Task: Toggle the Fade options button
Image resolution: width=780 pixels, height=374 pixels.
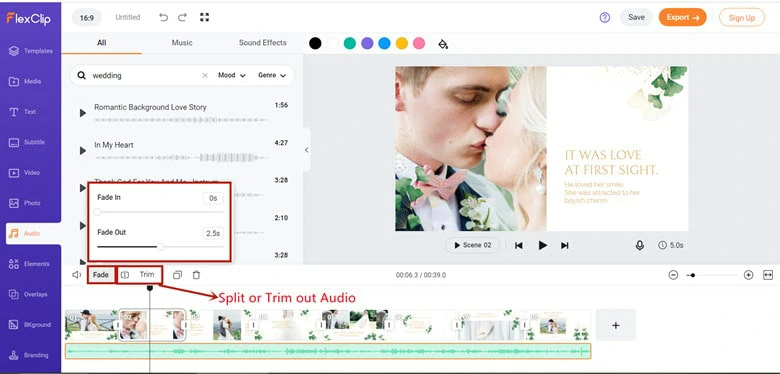Action: [100, 275]
